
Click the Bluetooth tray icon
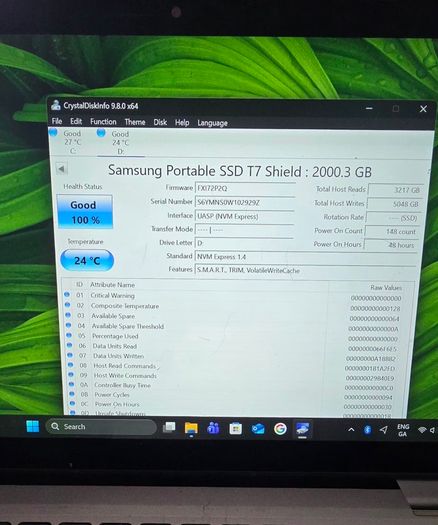(x=367, y=430)
